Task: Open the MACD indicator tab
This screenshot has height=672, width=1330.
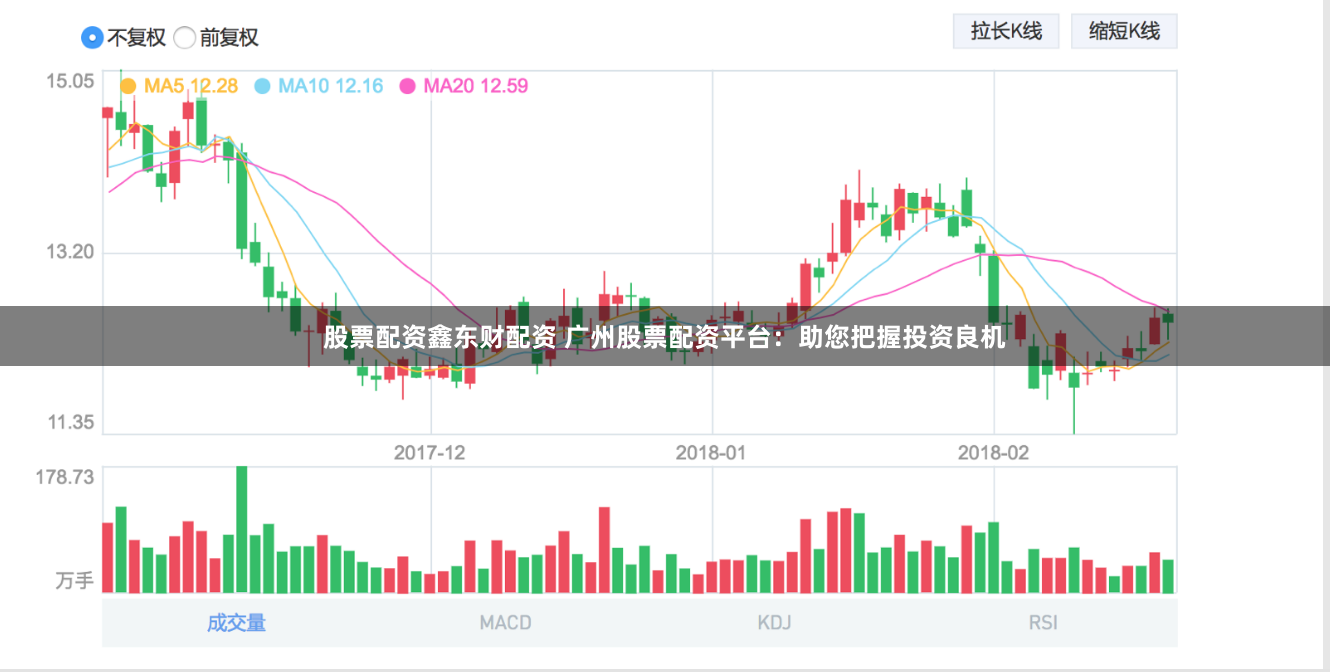Action: (505, 623)
